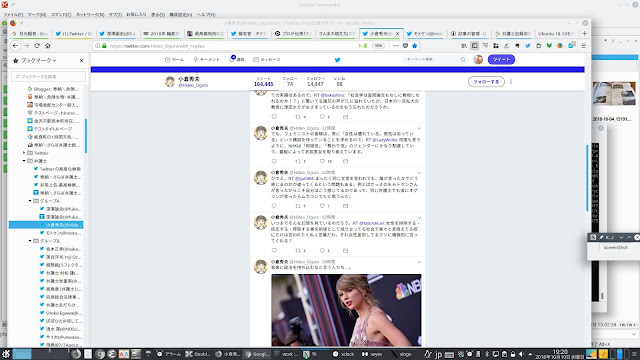Click the フォローする button
Image resolution: width=640 pixels, height=360 pixels.
(486, 82)
